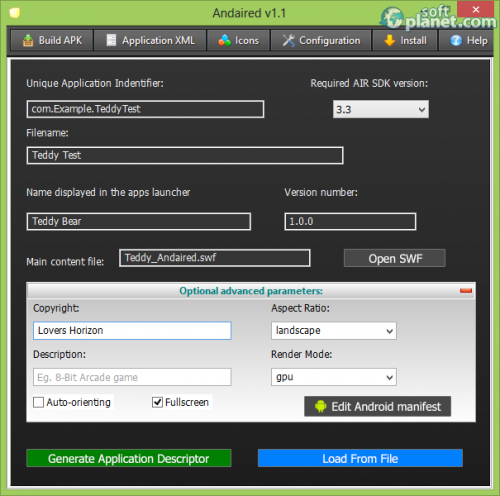Close the Andaired window
Image resolution: width=500 pixels, height=496 pixels.
tap(476, 9)
